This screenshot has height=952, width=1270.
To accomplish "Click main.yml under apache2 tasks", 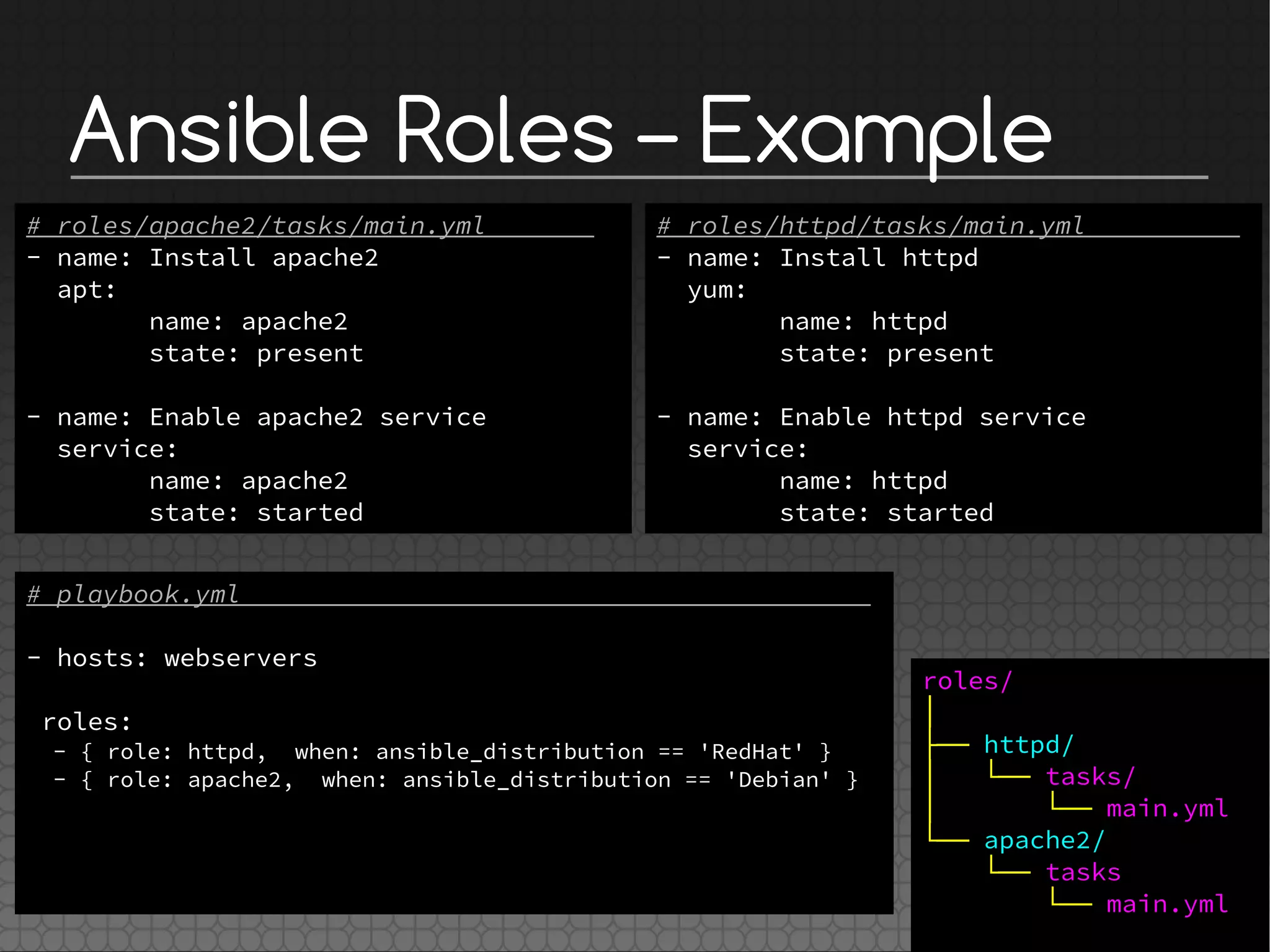I will 1167,904.
